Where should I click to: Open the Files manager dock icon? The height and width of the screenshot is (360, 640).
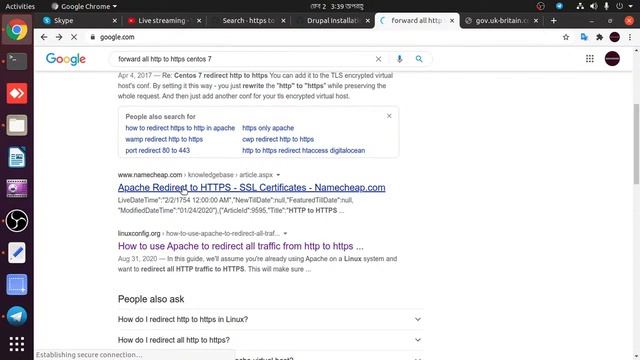point(17,125)
